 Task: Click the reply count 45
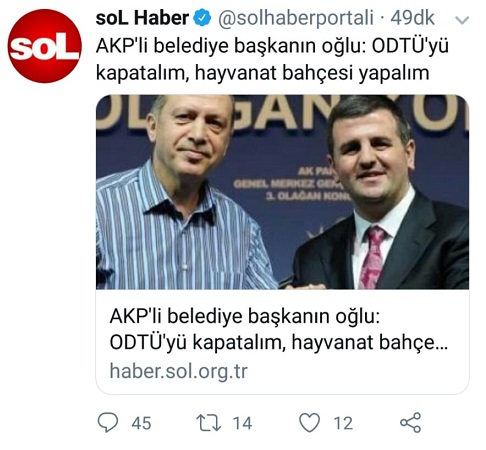[x=141, y=423]
